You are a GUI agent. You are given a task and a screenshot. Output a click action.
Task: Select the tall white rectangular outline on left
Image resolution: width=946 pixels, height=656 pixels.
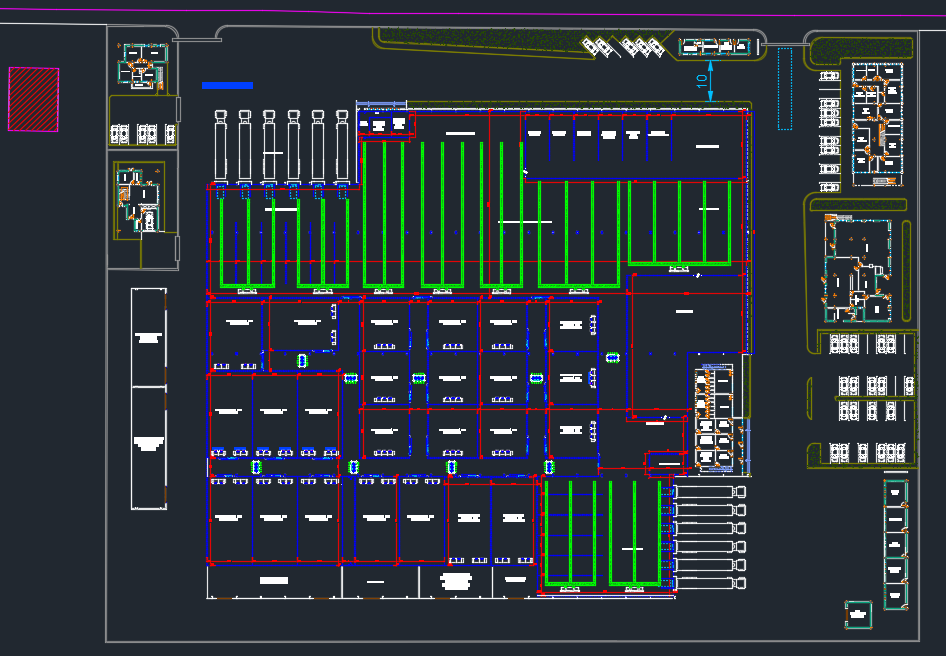pyautogui.click(x=149, y=399)
